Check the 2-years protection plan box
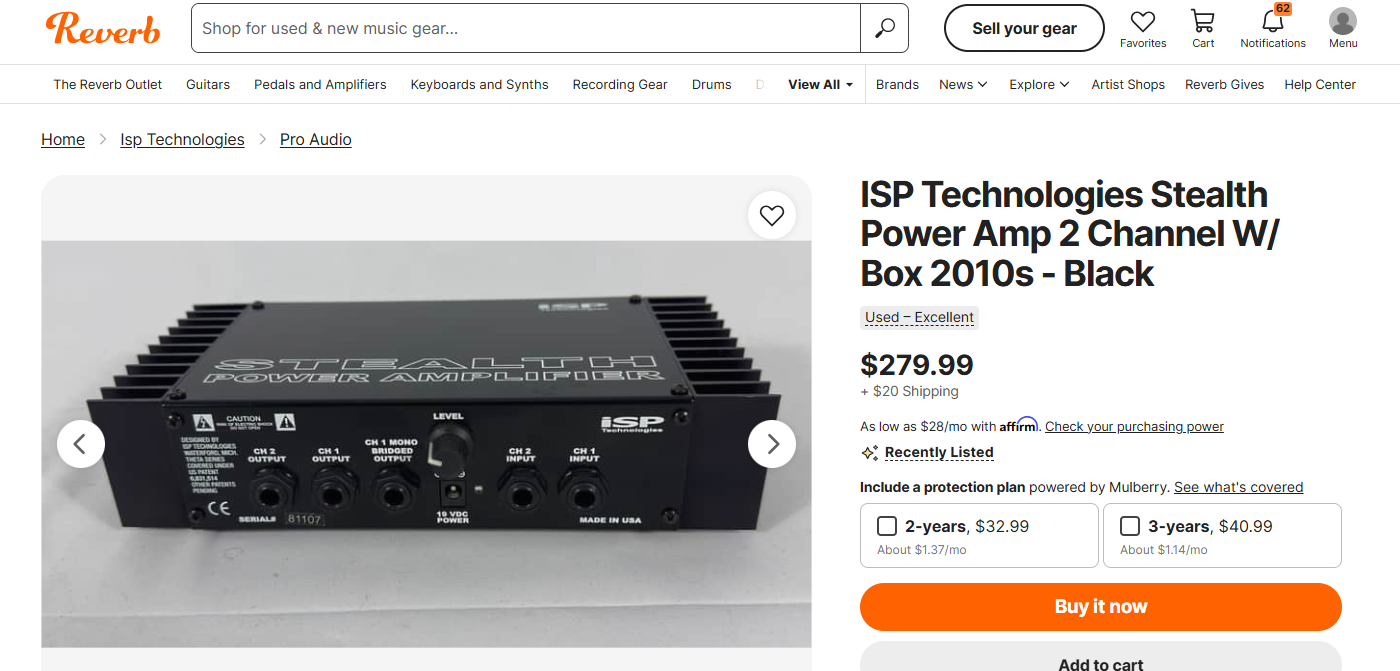This screenshot has width=1400, height=671. pos(887,526)
